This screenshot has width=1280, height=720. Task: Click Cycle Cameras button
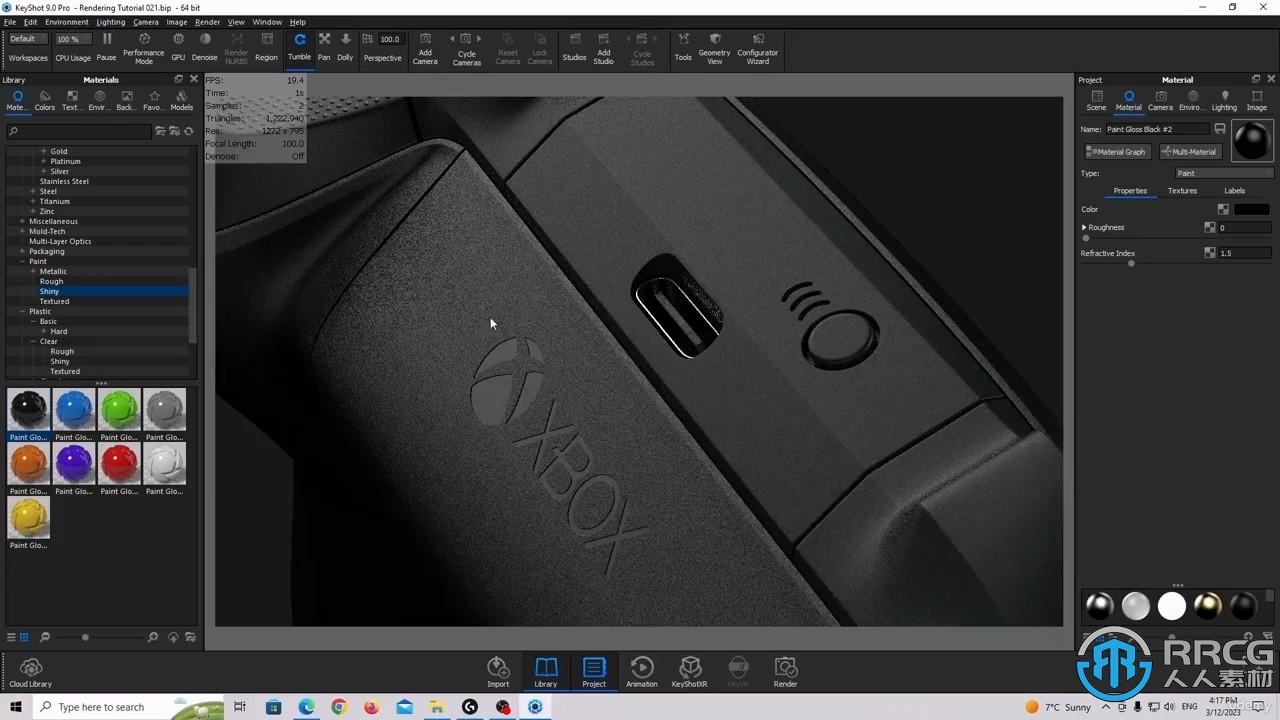click(x=466, y=47)
